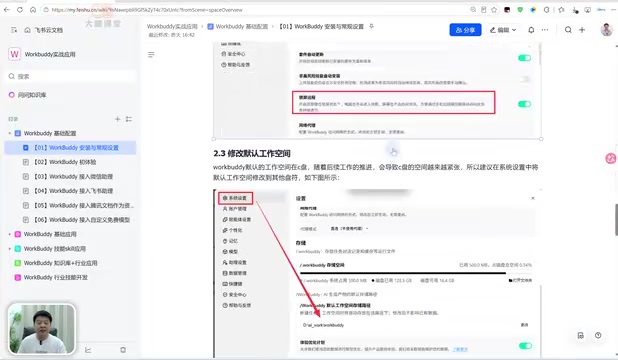Open the user profile avatar

tap(607, 30)
